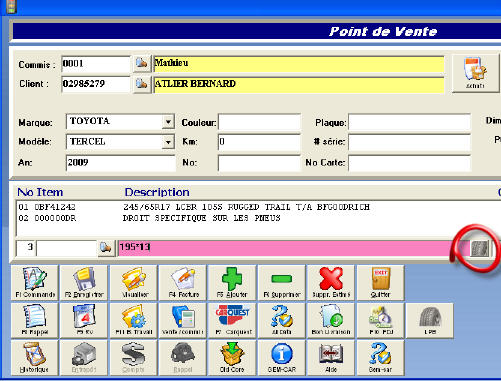Expand the Modèle TERCEL dropdown

[x=168, y=142]
